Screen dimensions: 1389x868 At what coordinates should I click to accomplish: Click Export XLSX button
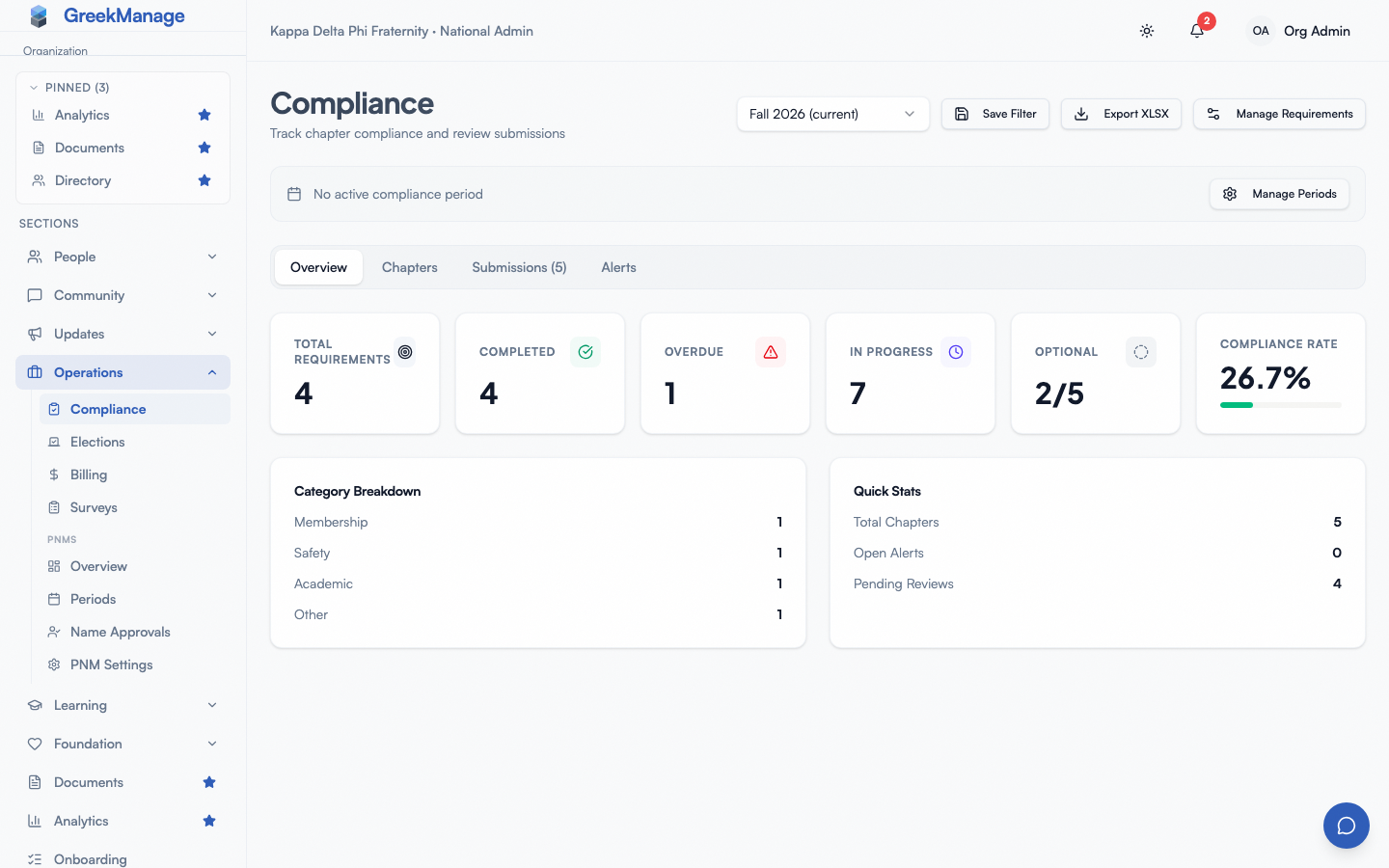click(x=1121, y=114)
